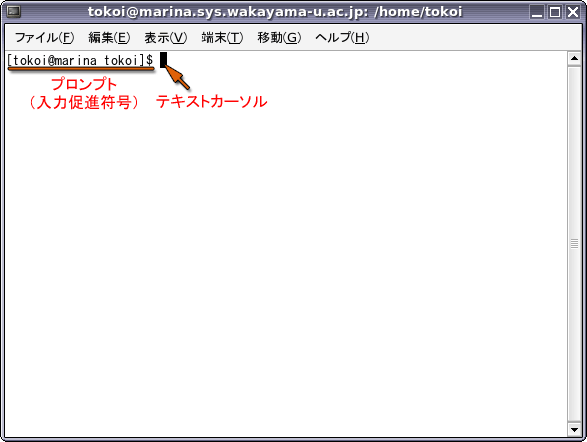
Task: Close the terminal window
Action: [x=573, y=12]
